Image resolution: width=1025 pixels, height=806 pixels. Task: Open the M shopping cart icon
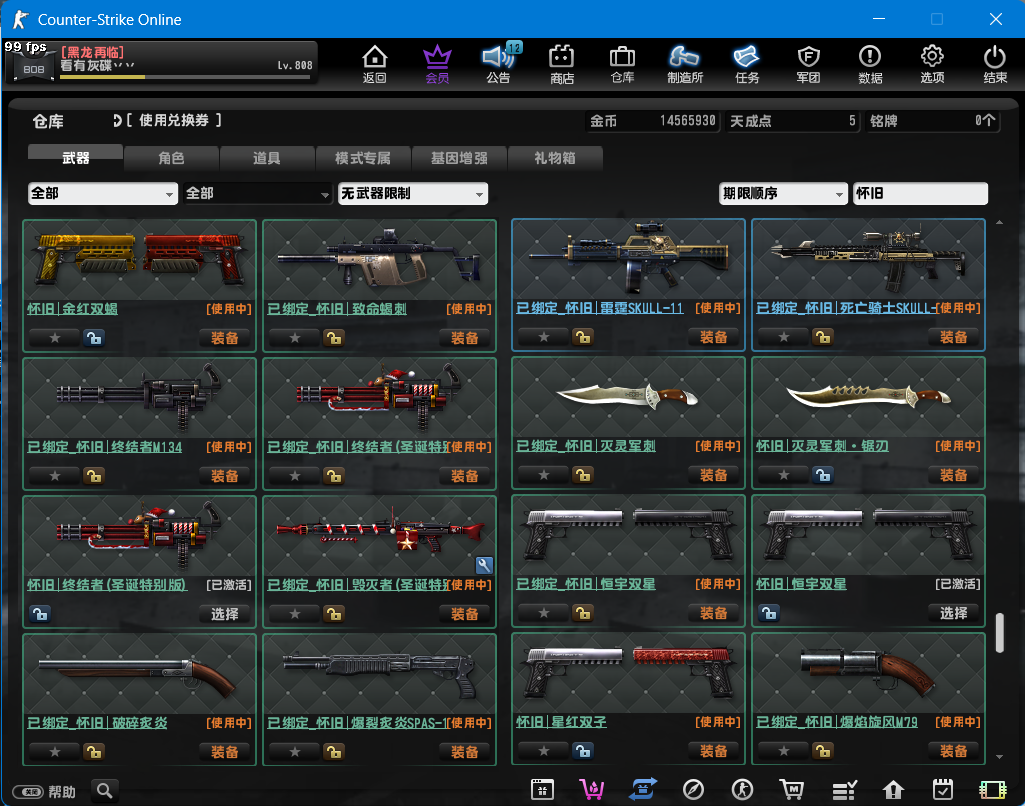click(x=792, y=790)
